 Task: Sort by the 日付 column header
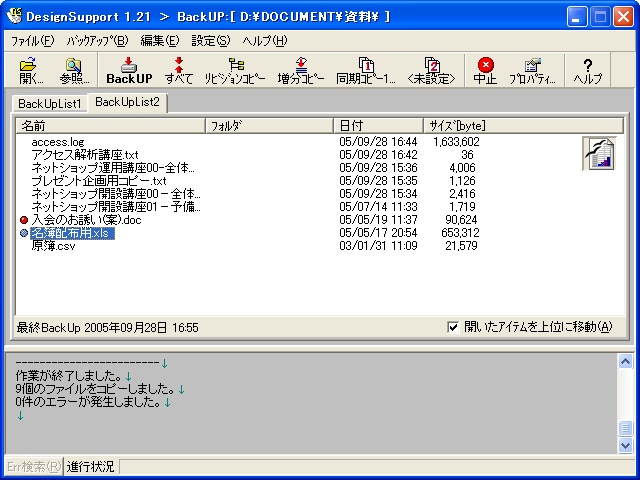(378, 126)
